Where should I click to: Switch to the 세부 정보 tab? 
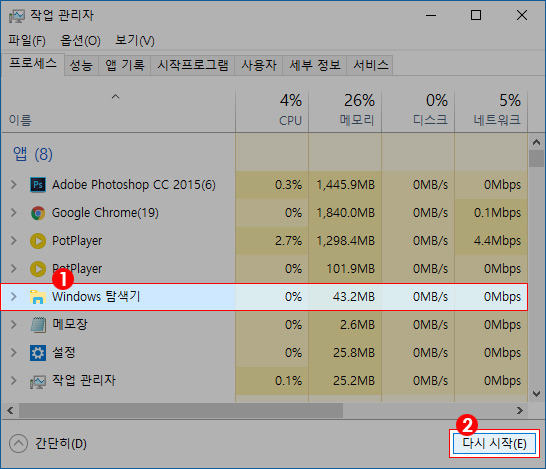[x=315, y=65]
